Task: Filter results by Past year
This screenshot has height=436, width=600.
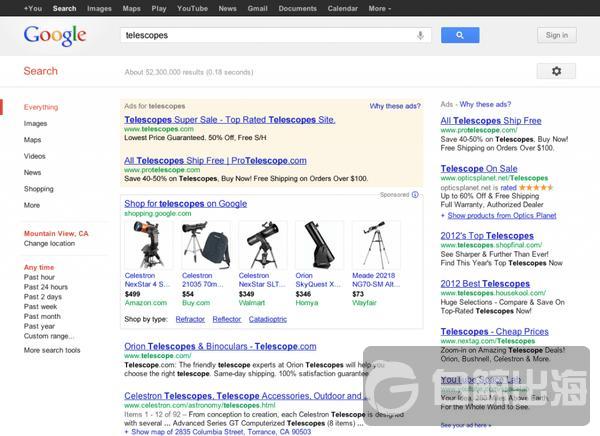Action: (39, 327)
